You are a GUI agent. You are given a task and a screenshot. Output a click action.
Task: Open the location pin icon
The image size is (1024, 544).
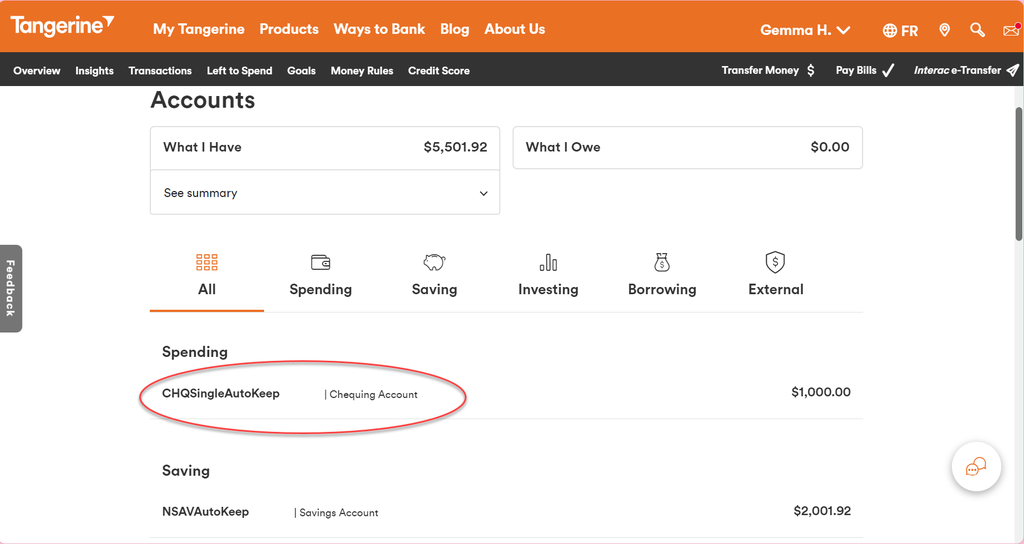click(x=944, y=30)
